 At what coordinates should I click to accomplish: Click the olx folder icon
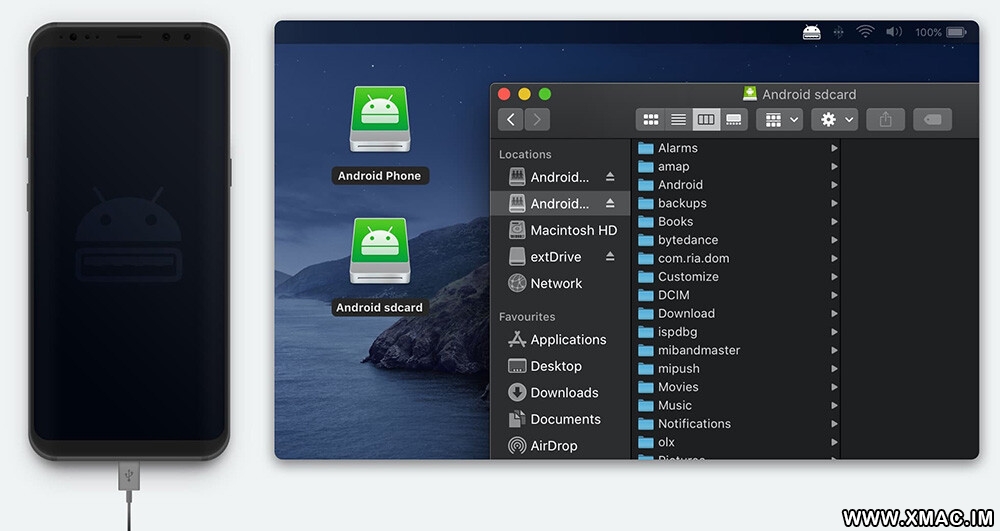click(646, 442)
